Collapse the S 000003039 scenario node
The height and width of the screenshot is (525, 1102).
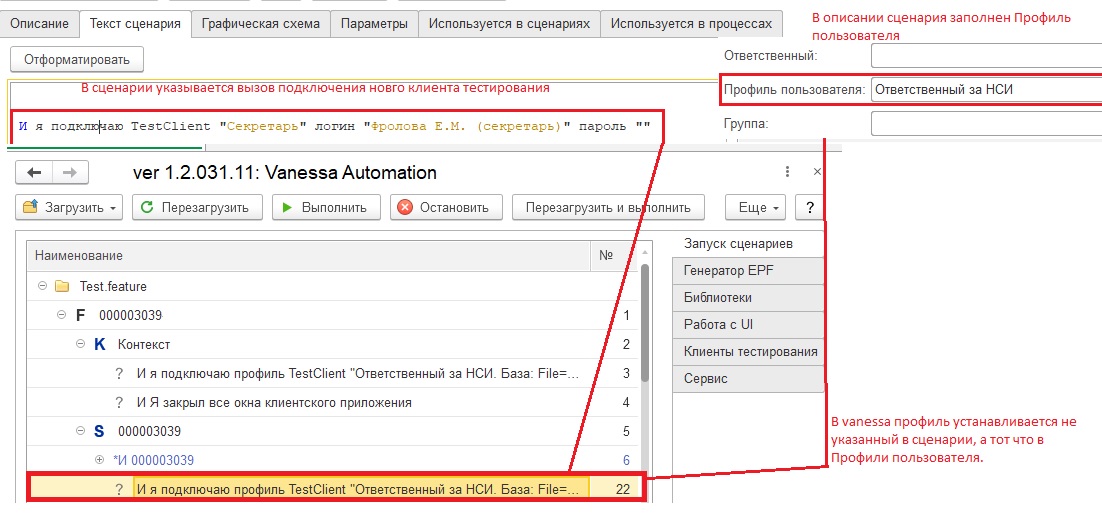pos(80,431)
